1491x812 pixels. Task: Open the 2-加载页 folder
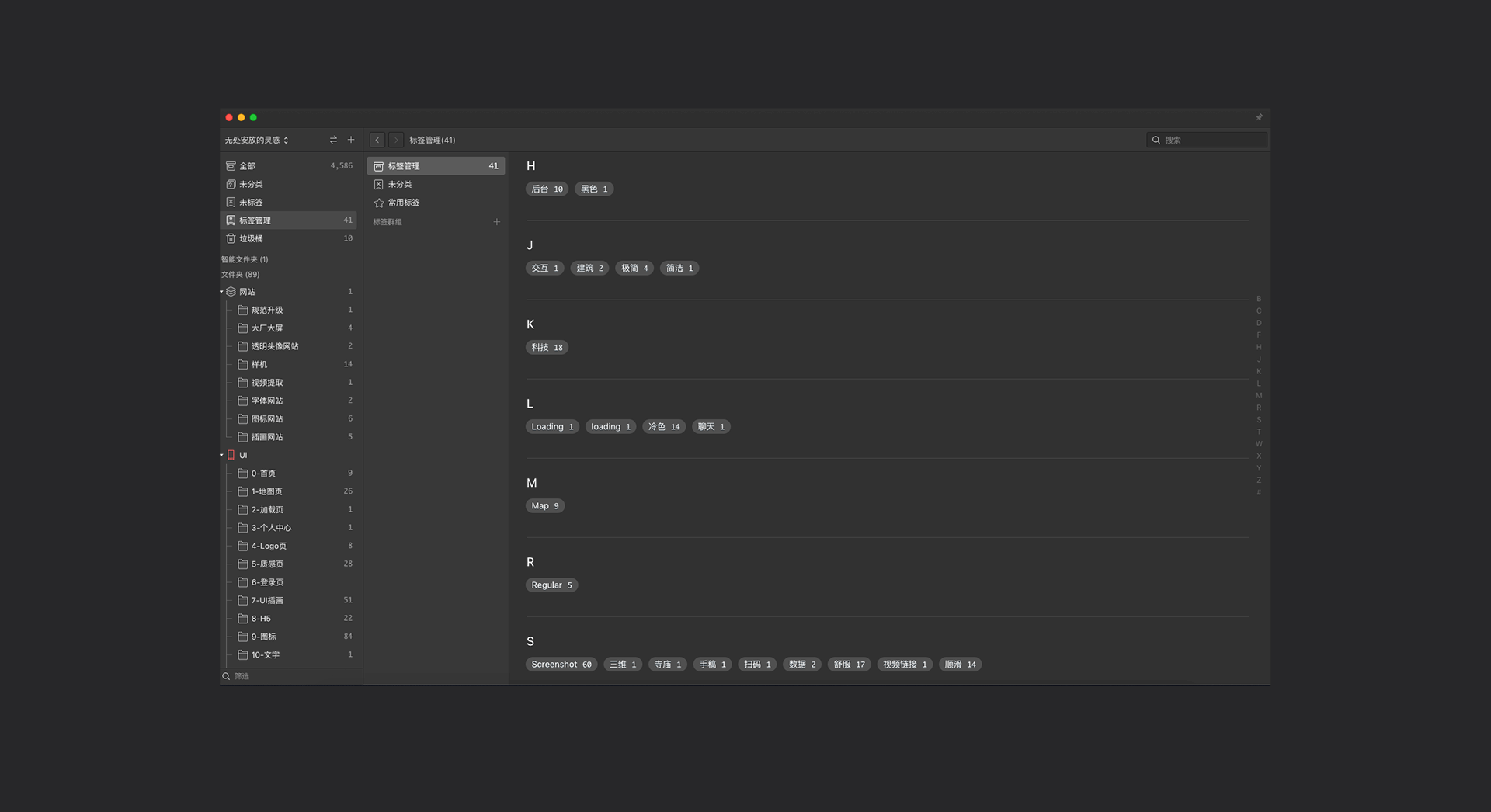[x=288, y=509]
